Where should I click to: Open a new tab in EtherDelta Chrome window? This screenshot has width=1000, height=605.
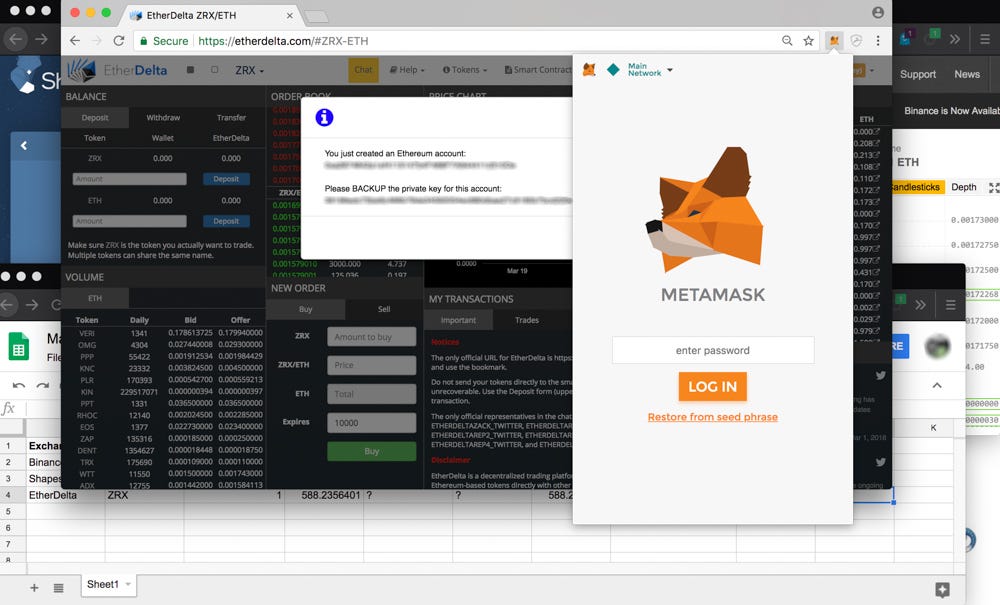pos(317,16)
